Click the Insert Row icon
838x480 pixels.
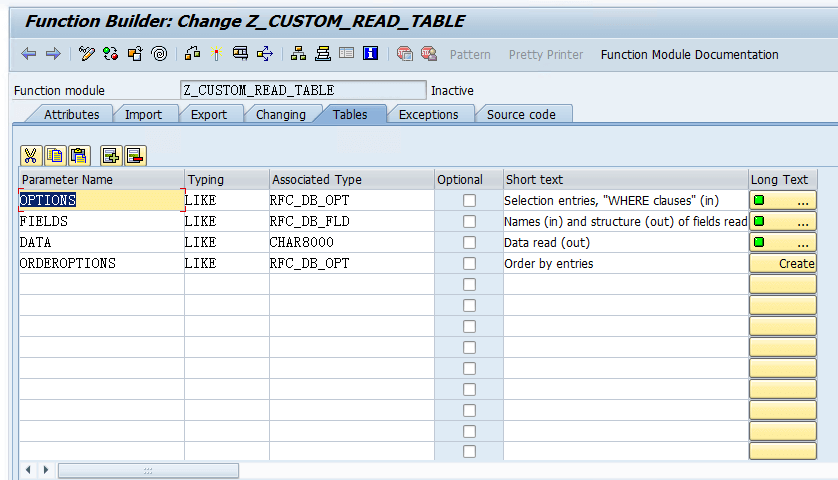click(110, 155)
